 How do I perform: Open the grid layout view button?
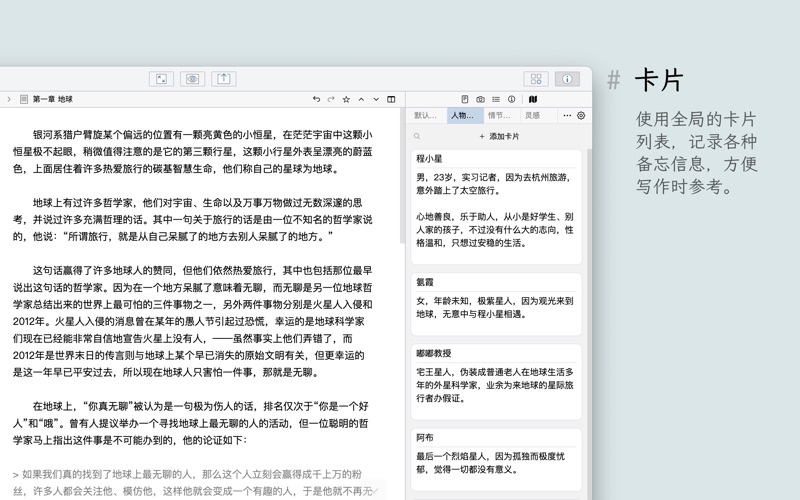click(536, 79)
